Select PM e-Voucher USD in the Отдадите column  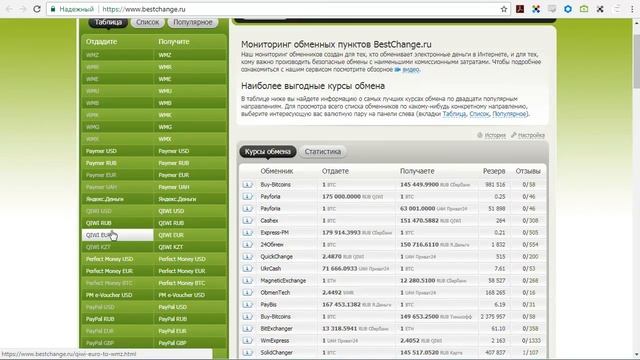118,295
